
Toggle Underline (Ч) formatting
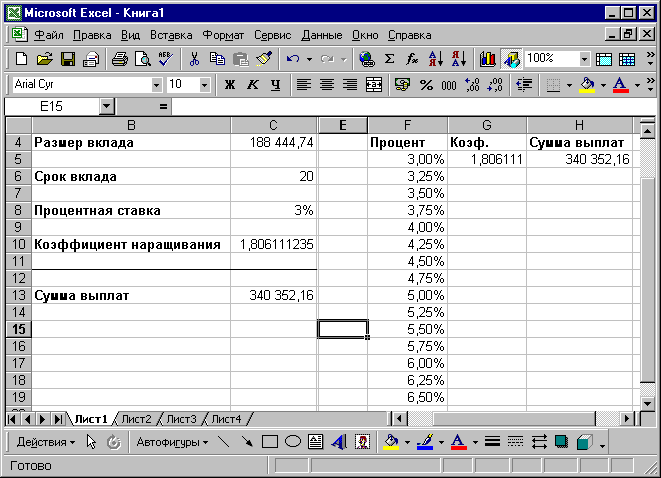276,85
